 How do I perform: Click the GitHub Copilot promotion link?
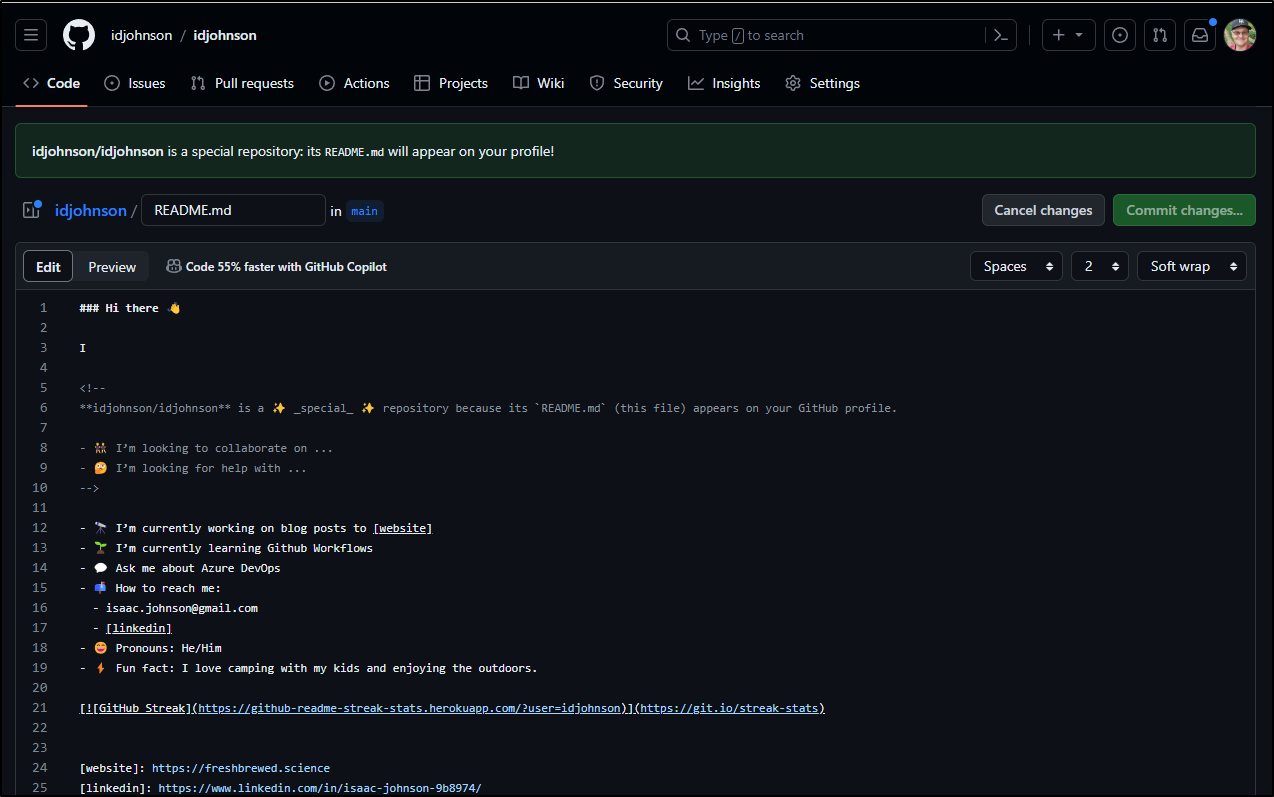(276, 267)
